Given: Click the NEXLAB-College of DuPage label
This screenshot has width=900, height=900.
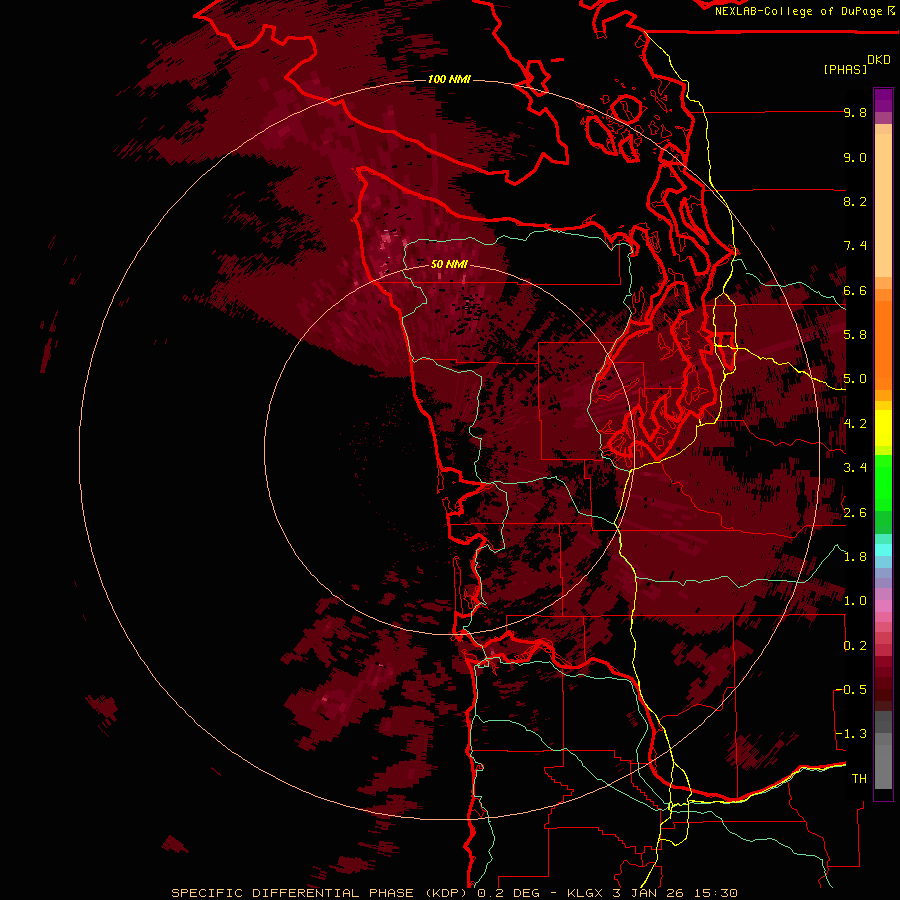Looking at the screenshot, I should tap(799, 11).
